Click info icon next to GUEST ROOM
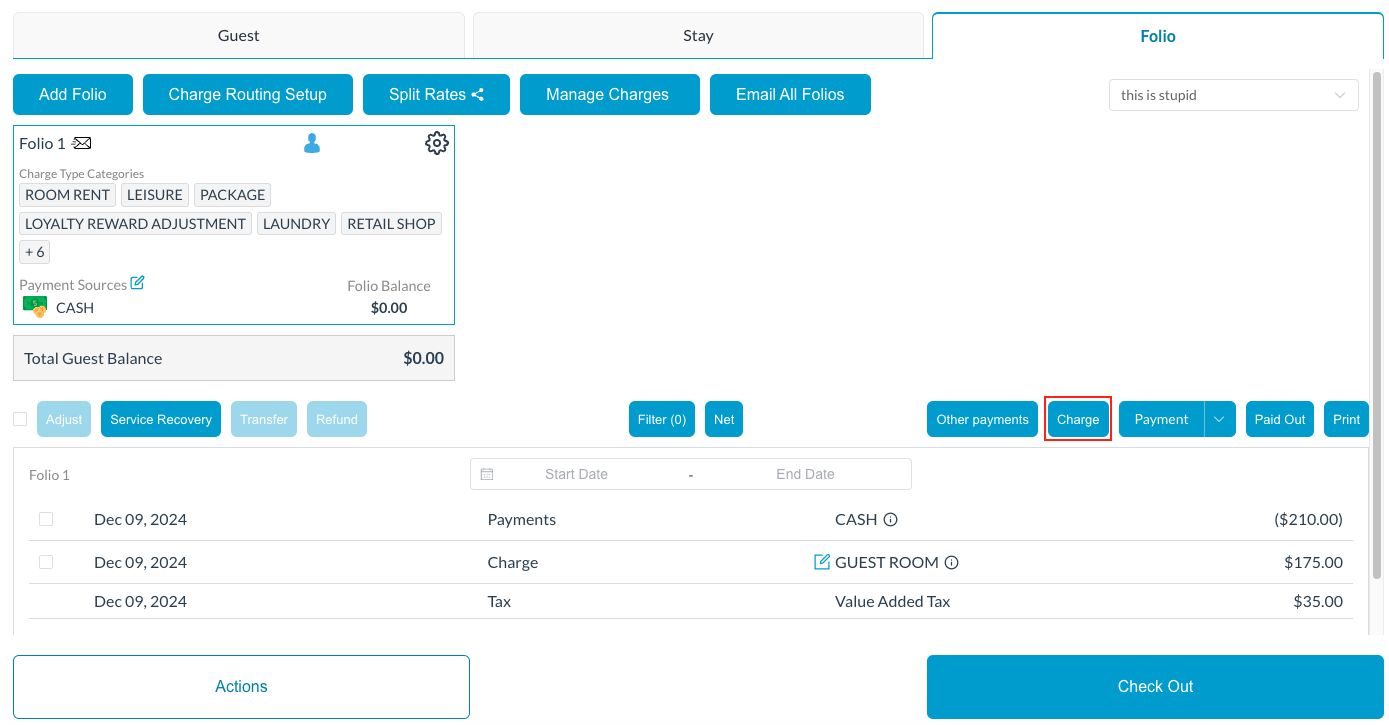This screenshot has height=725, width=1389. coord(952,563)
